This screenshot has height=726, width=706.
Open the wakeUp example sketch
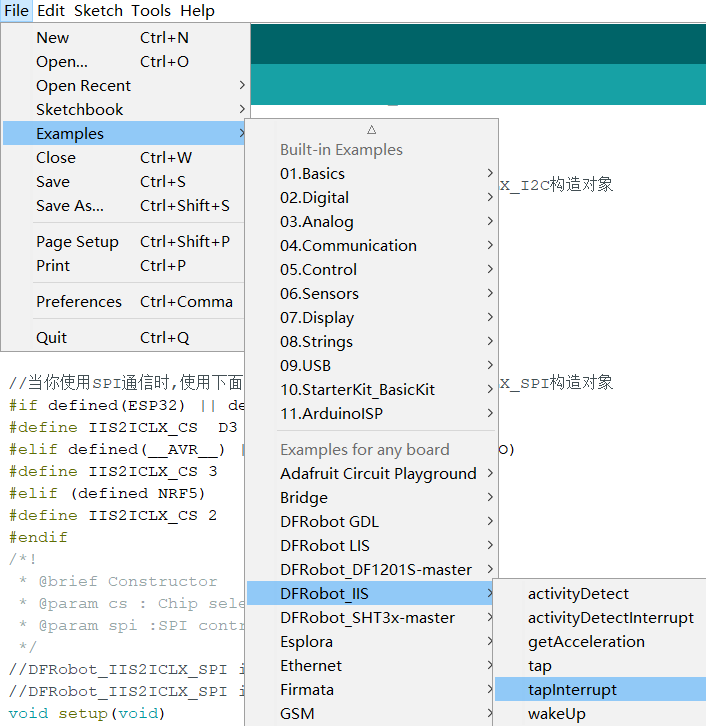pos(556,714)
